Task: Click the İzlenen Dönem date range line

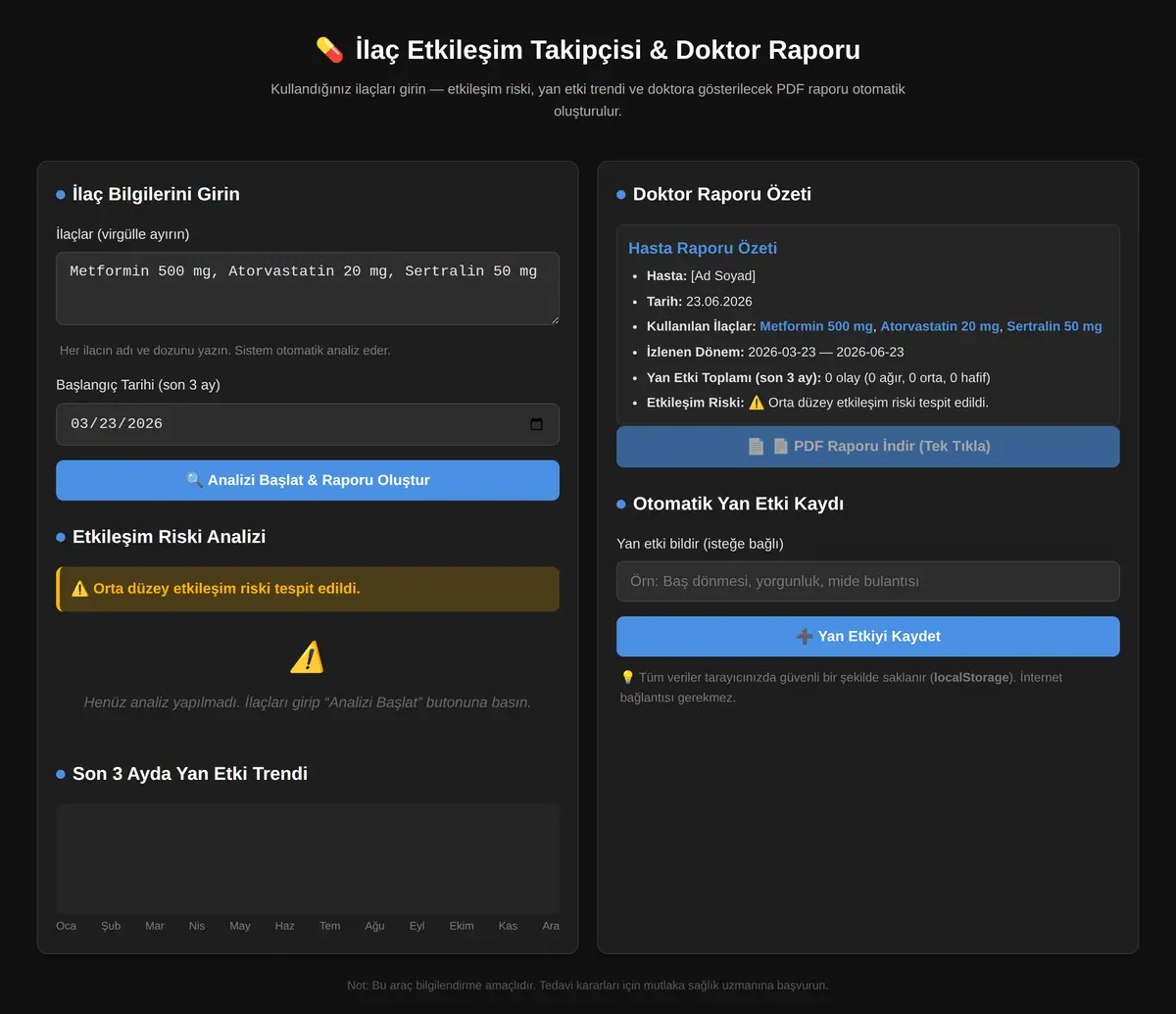Action: point(775,352)
